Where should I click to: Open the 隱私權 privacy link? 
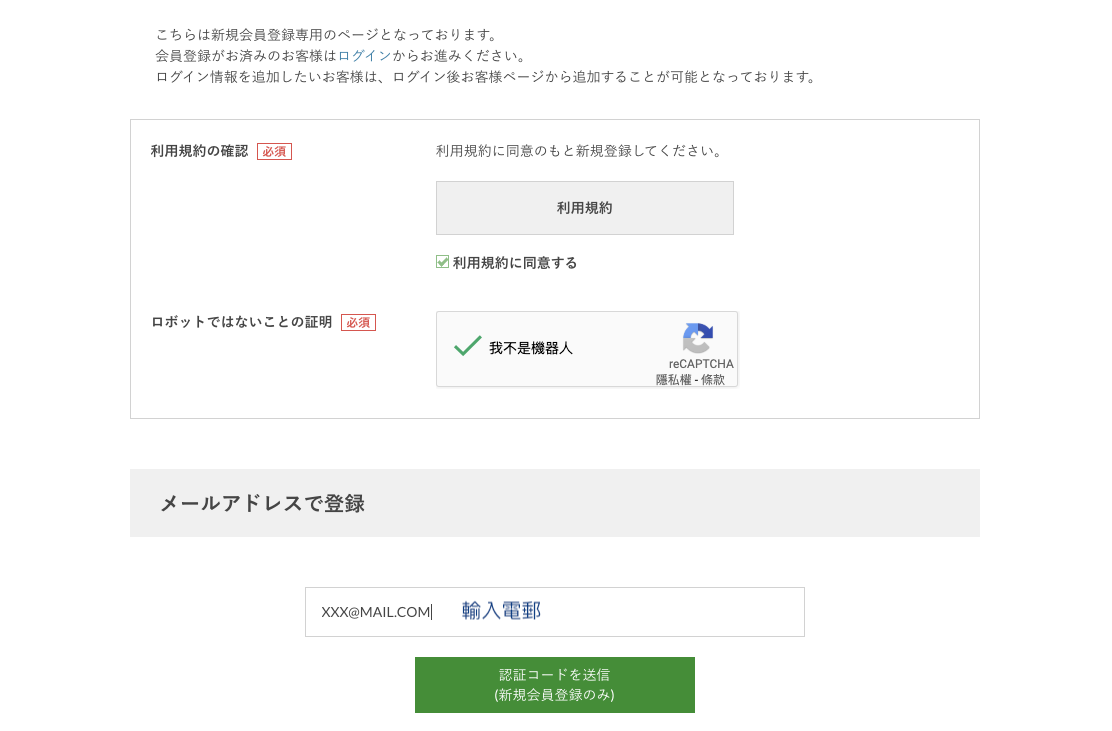(x=673, y=380)
